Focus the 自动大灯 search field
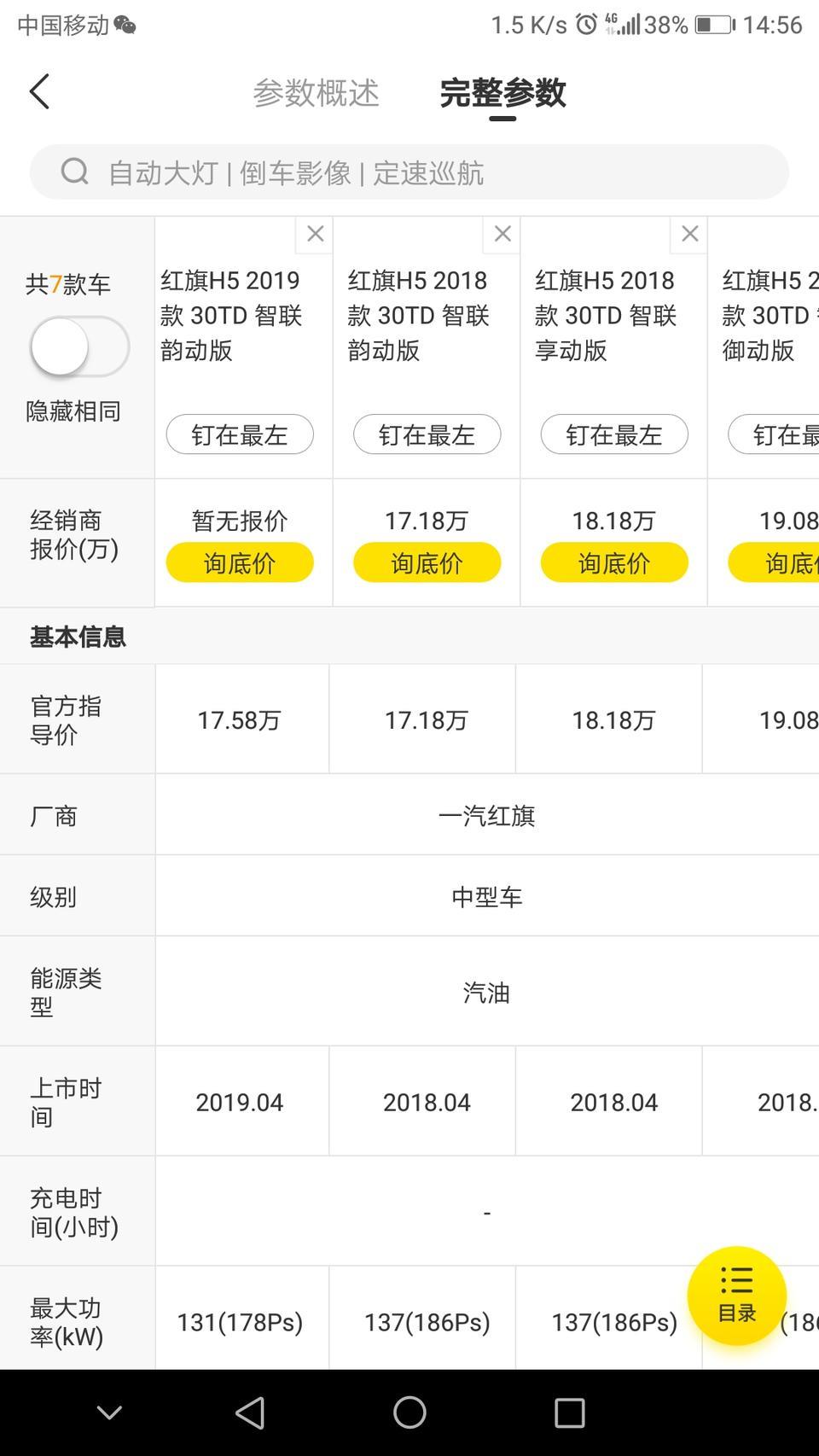Screen dimensions: 819x1456 [409, 172]
